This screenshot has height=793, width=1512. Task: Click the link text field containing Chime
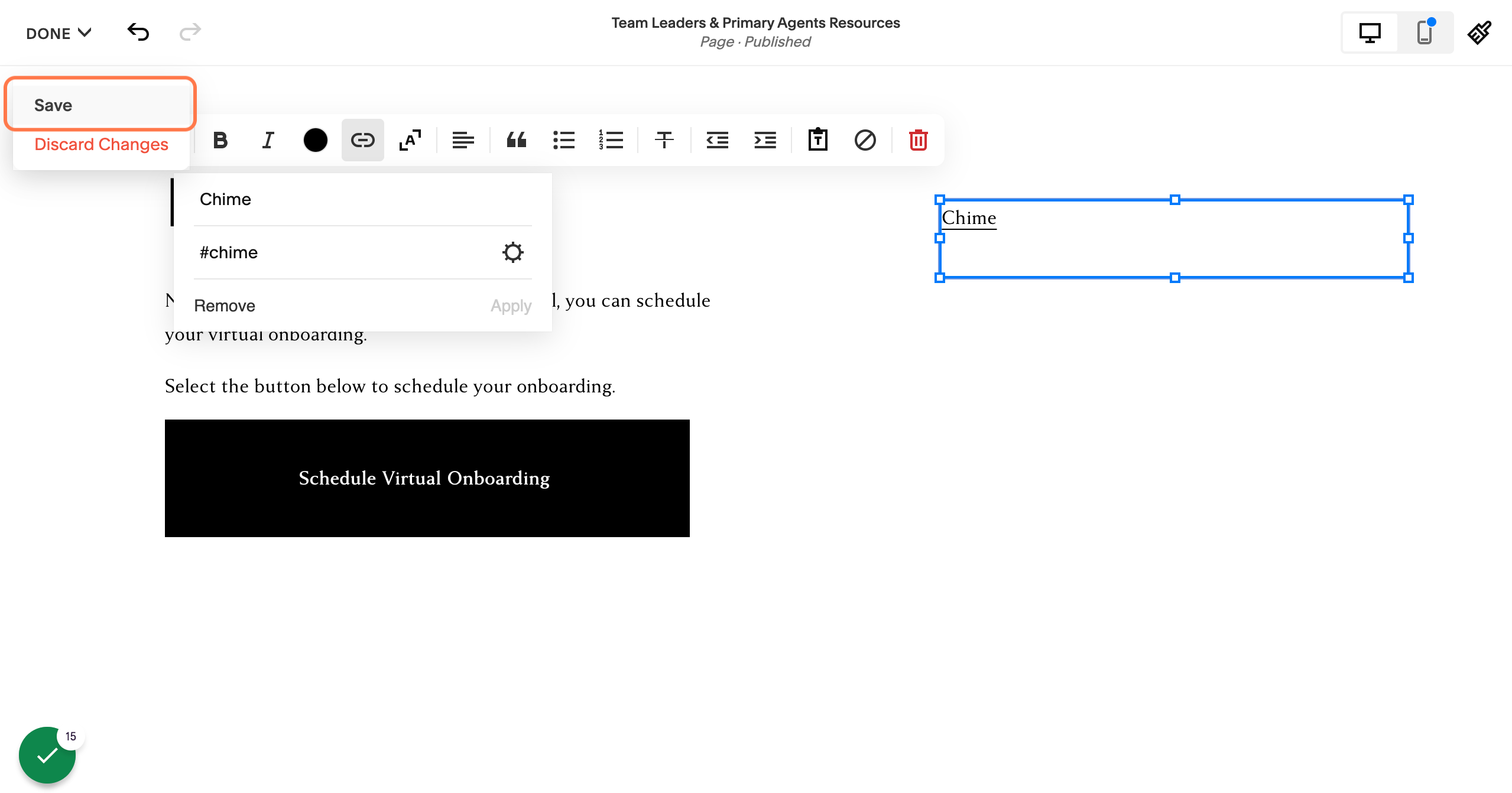[x=363, y=199]
